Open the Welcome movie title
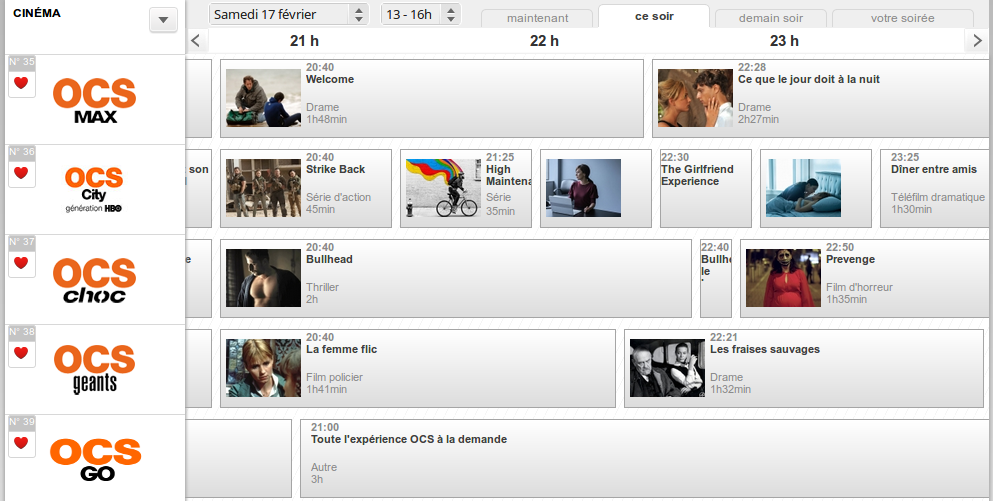Screen dimensions: 993x501 (330, 80)
